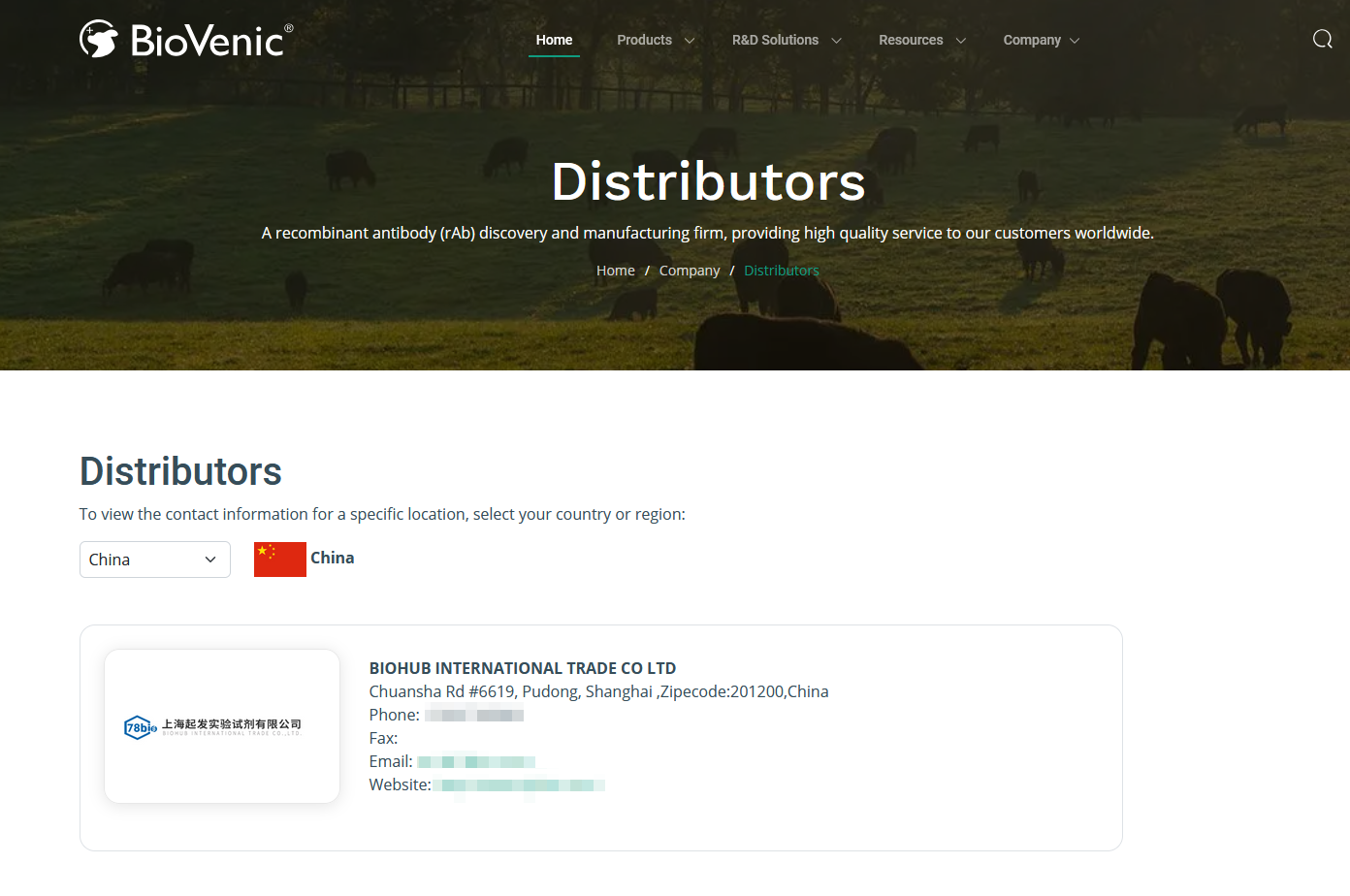Click the green Distributors breadcrumb link

pyautogui.click(x=781, y=271)
